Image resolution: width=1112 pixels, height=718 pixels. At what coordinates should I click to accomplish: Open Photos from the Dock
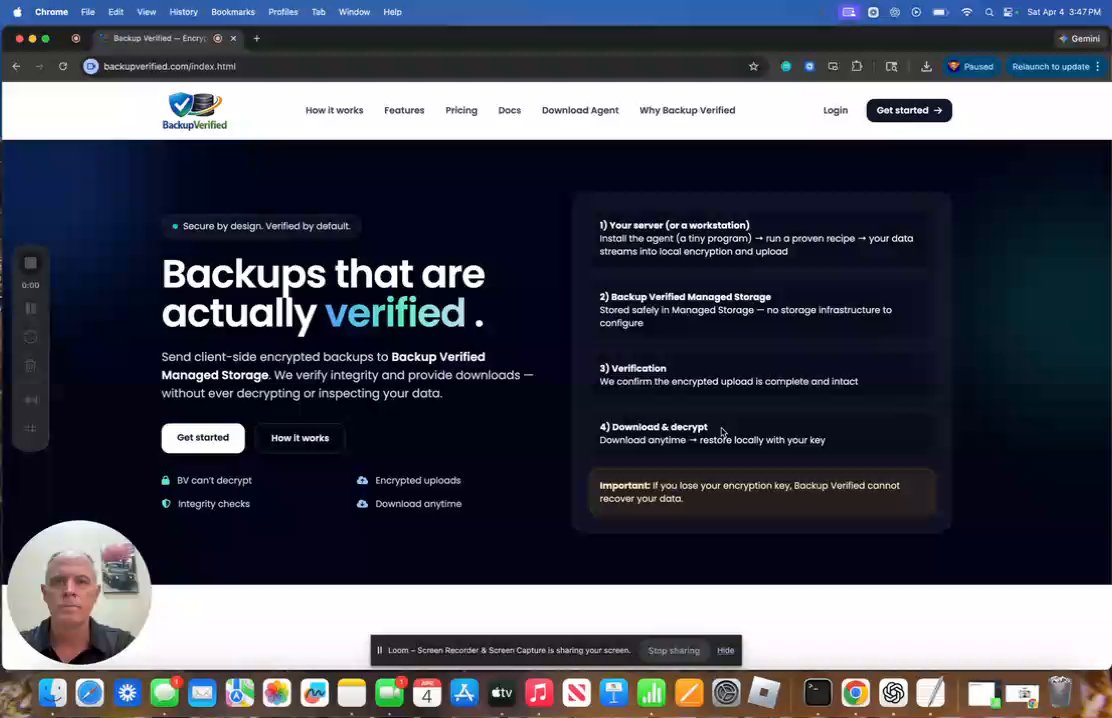pos(277,692)
